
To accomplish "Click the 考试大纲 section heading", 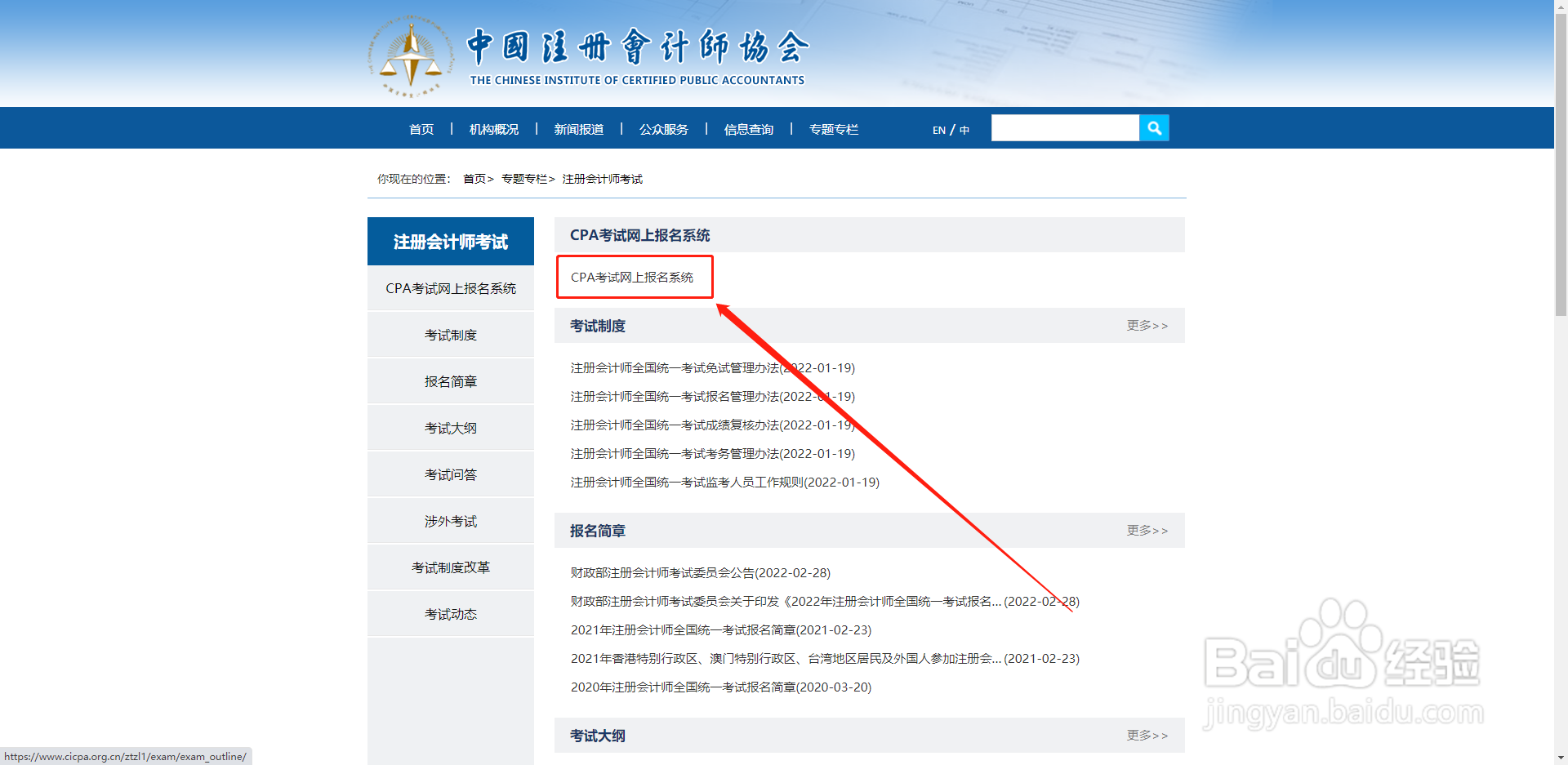I will 598,736.
